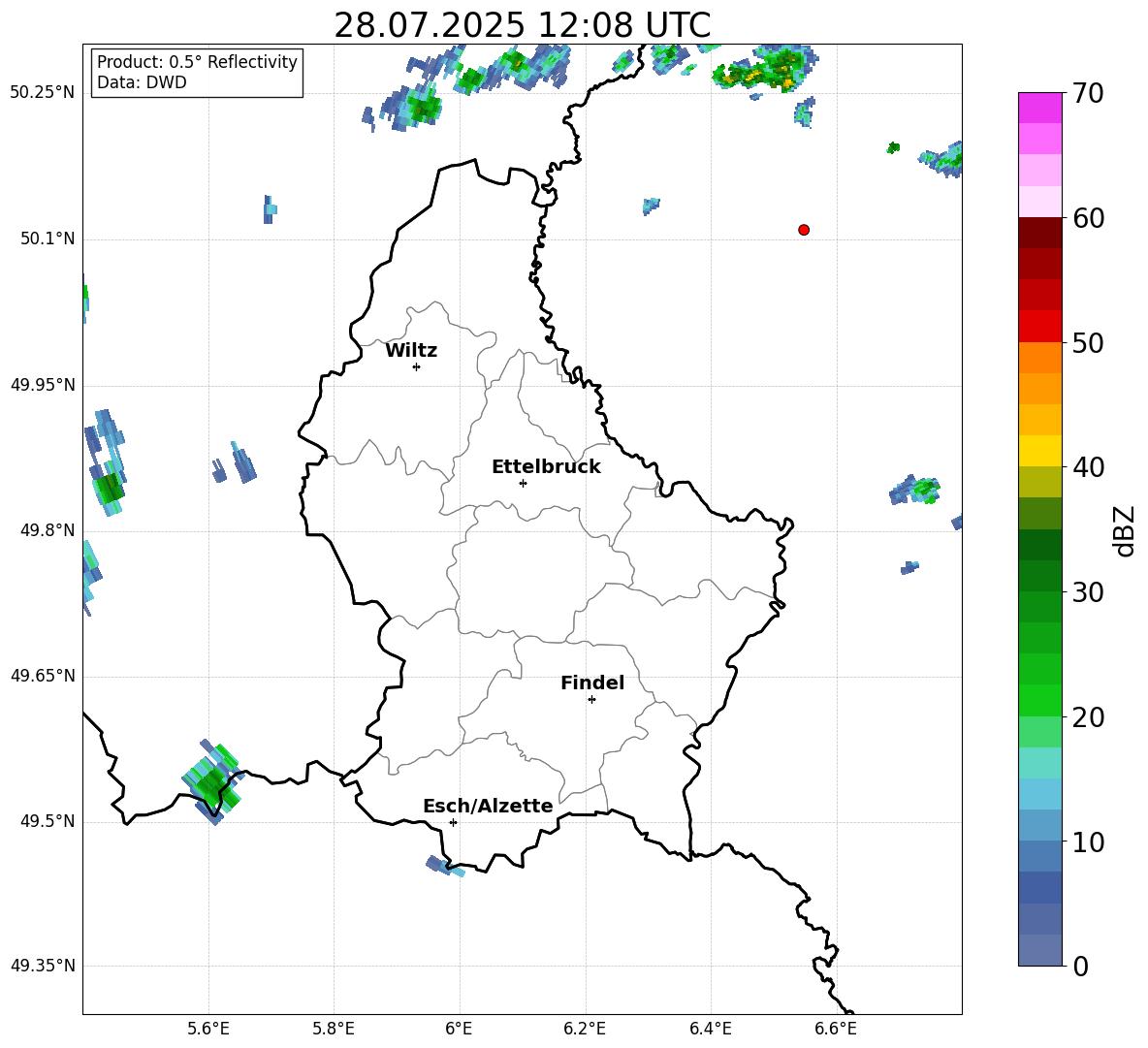The width and height of the screenshot is (1148, 1048).
Task: Pick the dark green swatch just above 30 dBZ
Action: pos(1039,575)
